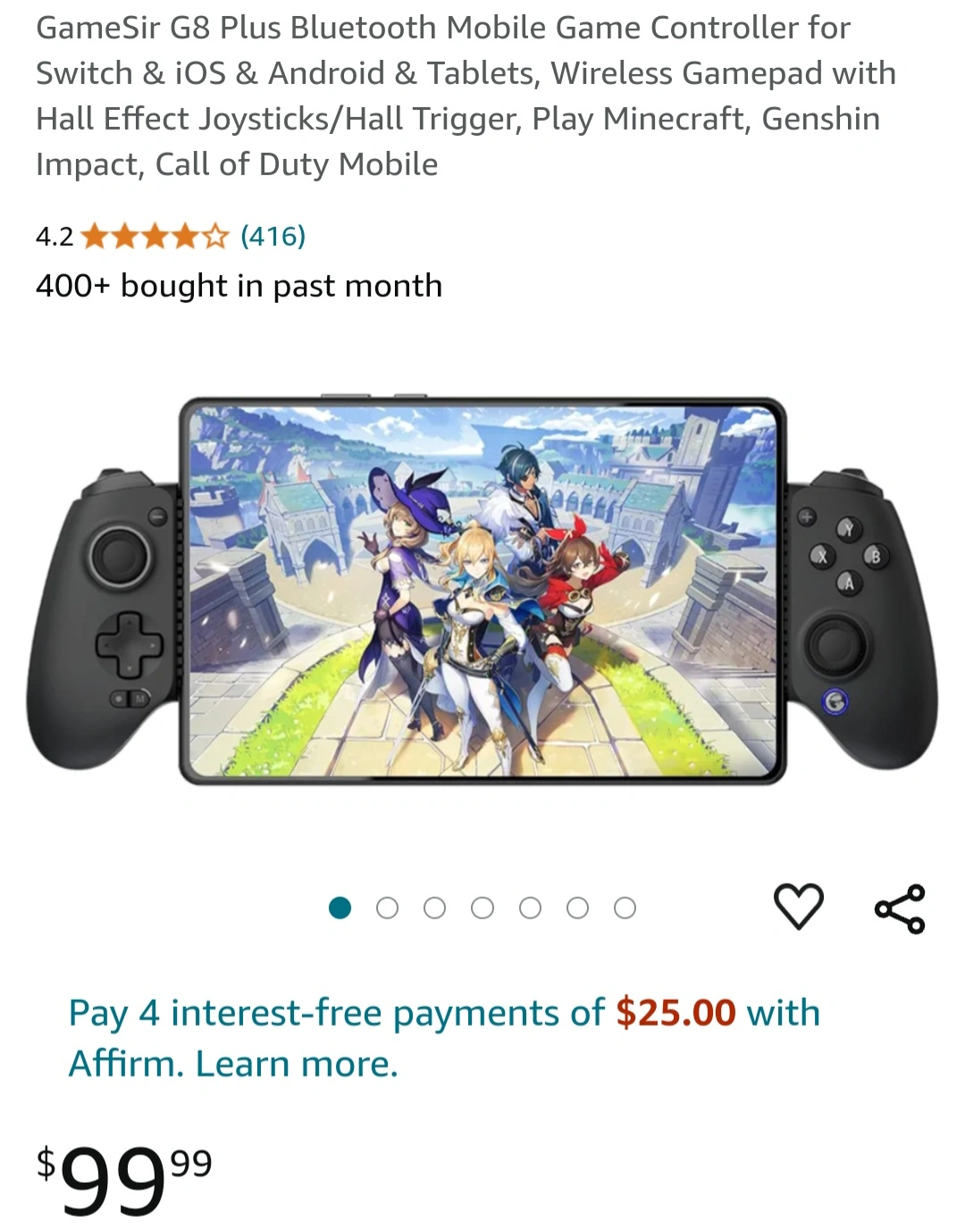Select the fifth carousel dot
The width and height of the screenshot is (965, 1232).
[530, 909]
